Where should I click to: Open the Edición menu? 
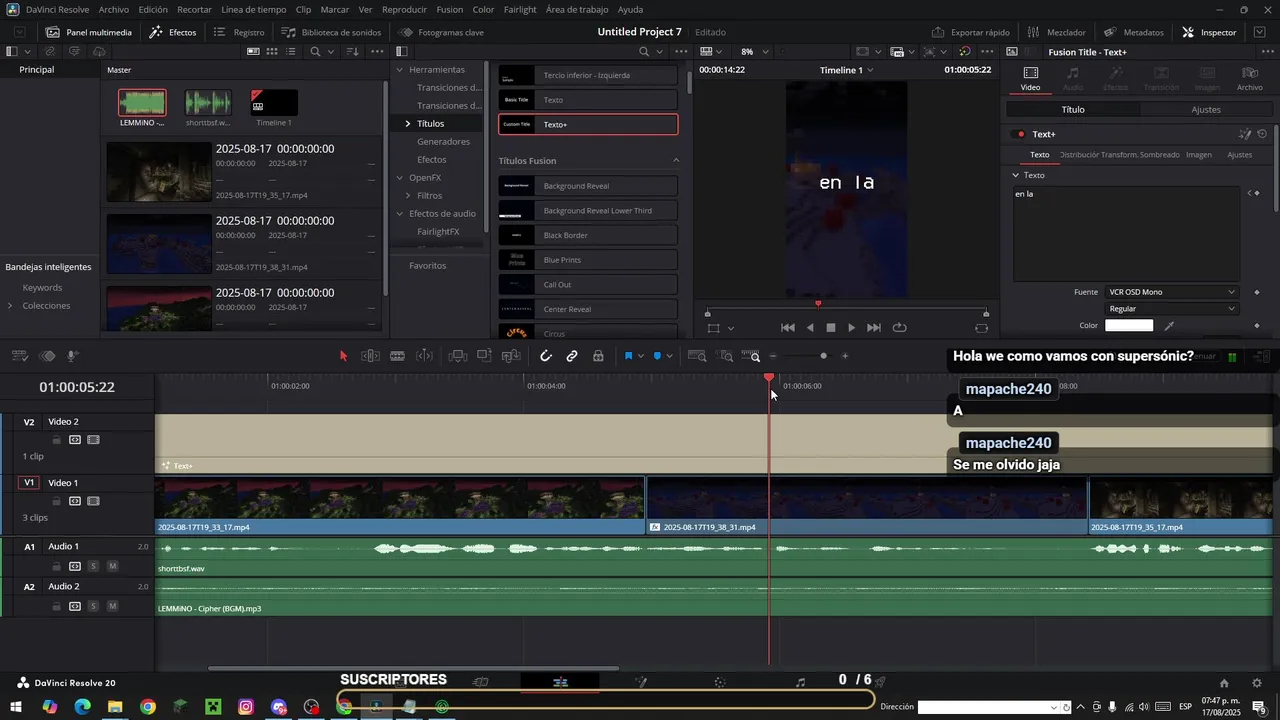[153, 9]
